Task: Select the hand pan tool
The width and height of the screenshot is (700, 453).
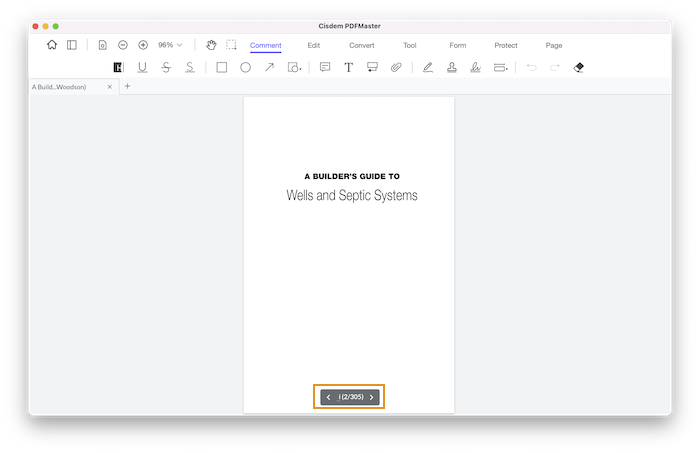Action: [x=211, y=45]
